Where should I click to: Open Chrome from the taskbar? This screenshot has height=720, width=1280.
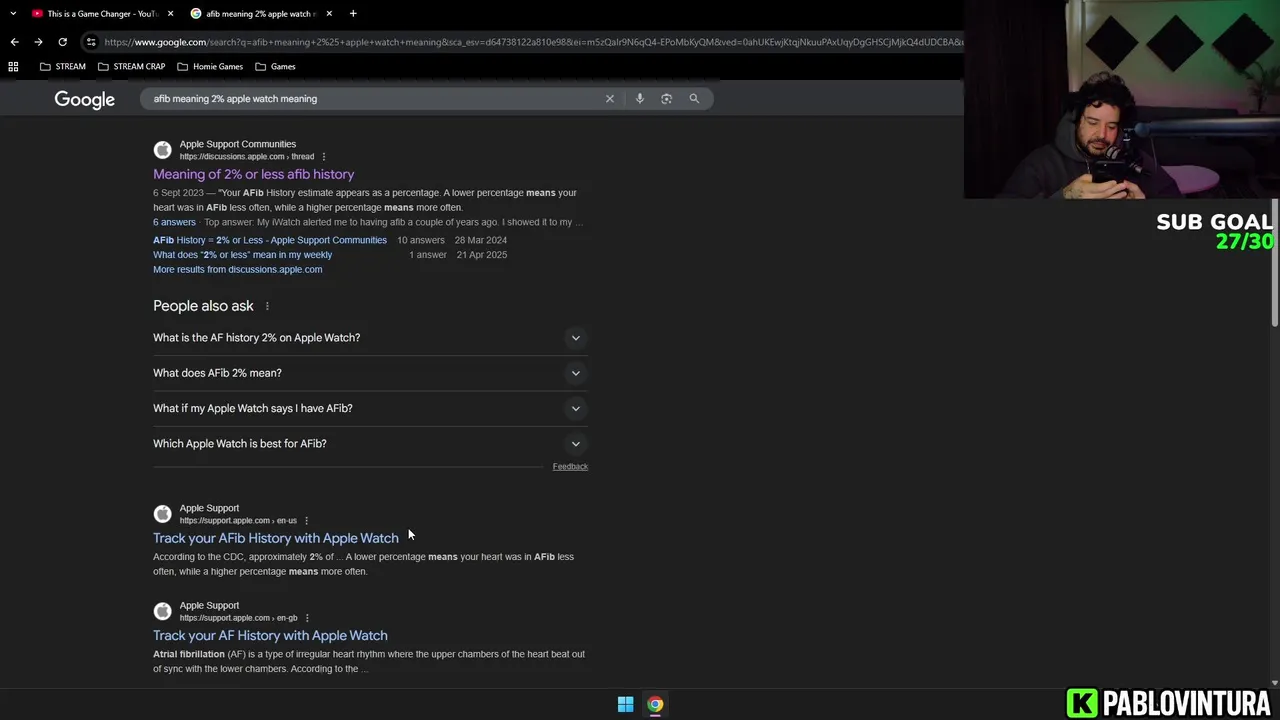point(655,704)
